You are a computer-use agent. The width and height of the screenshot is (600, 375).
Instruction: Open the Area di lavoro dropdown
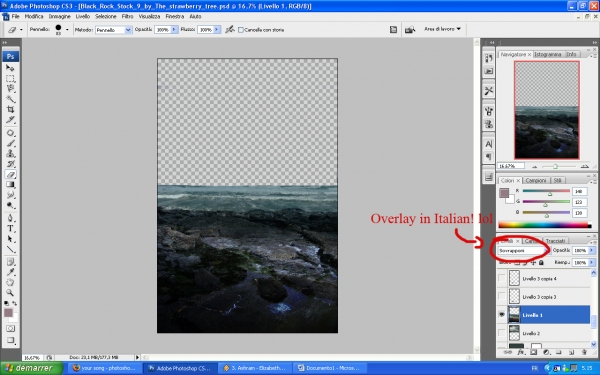442,29
